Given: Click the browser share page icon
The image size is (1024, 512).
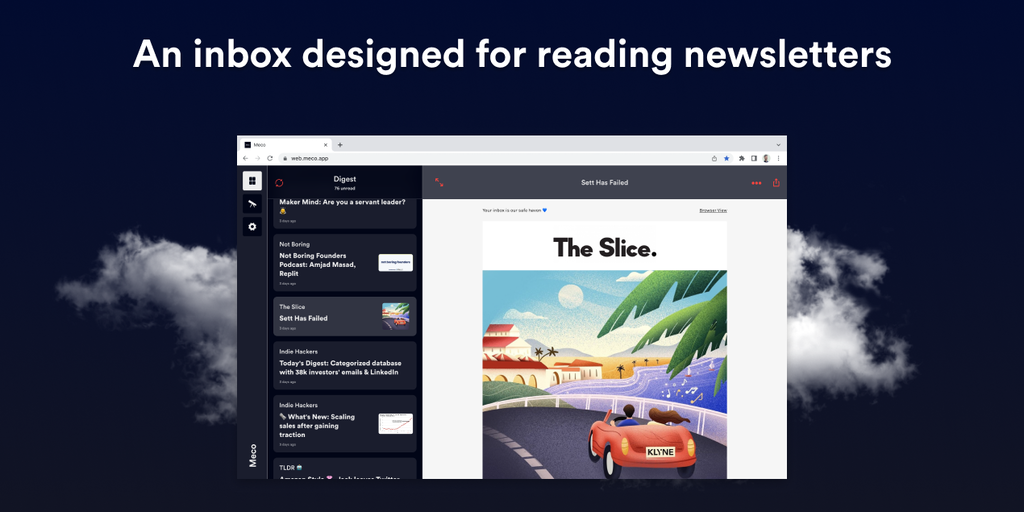Looking at the screenshot, I should click(714, 158).
